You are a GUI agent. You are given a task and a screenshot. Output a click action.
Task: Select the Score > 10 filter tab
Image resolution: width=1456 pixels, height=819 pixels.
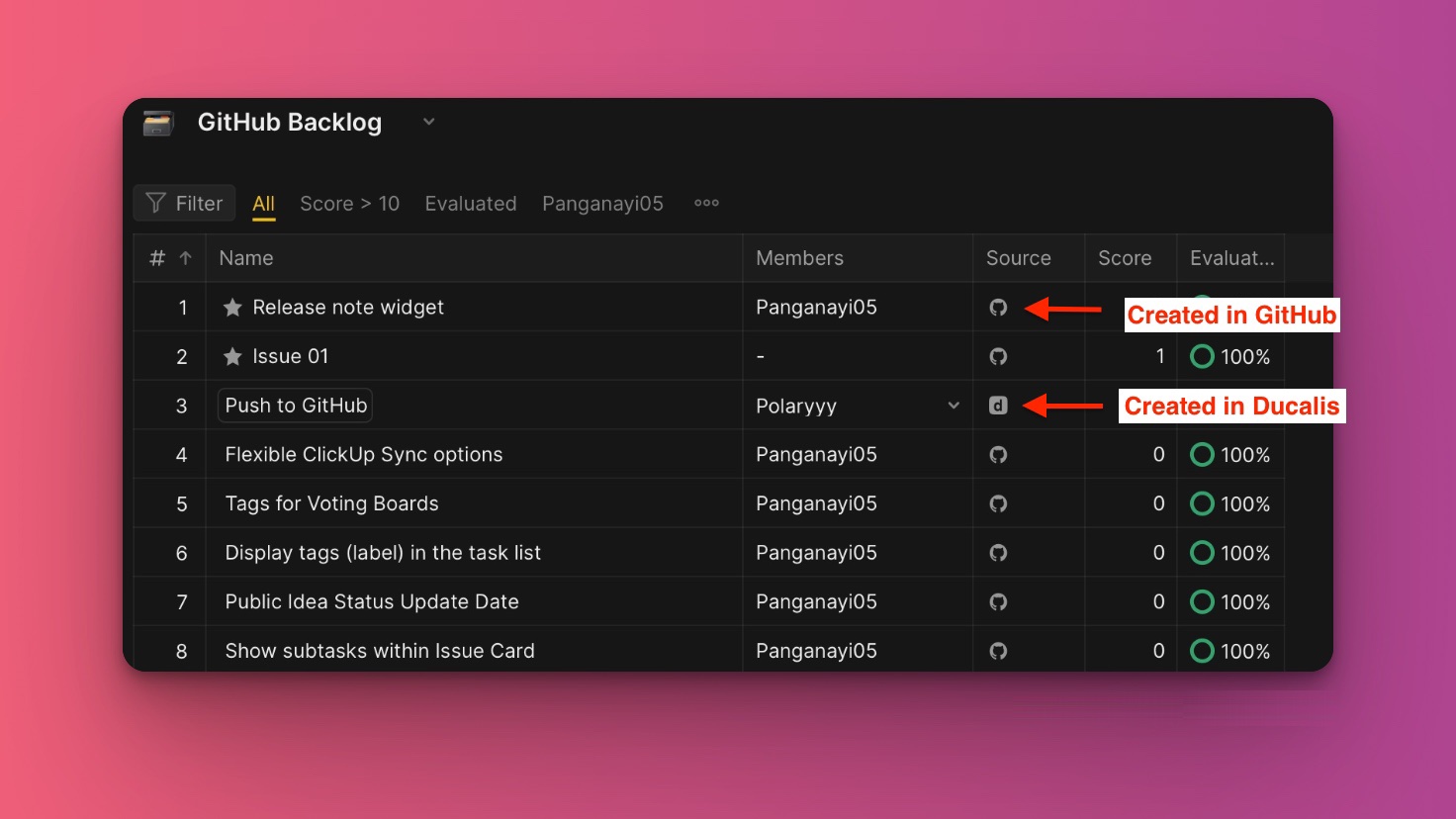pyautogui.click(x=348, y=203)
